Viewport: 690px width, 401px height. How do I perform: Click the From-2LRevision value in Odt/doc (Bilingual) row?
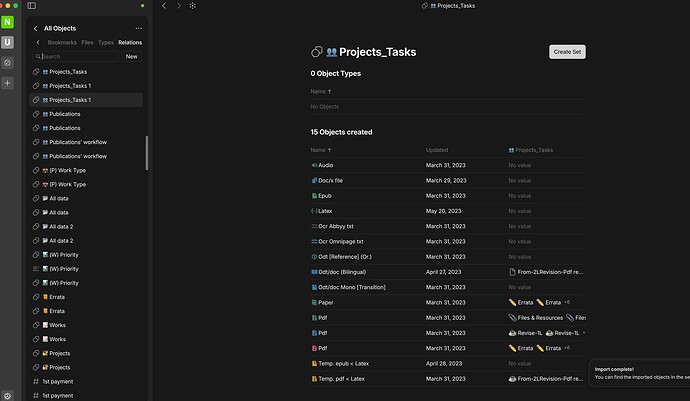click(x=546, y=272)
